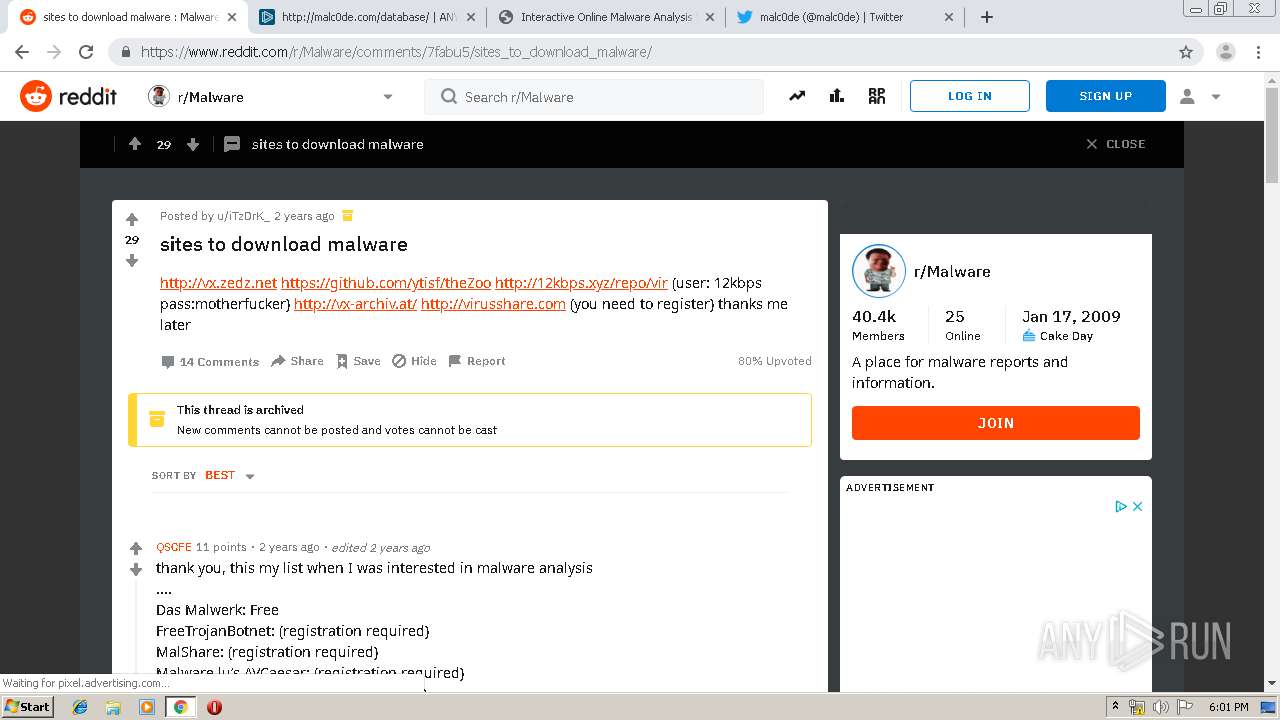1280x720 pixels.
Task: Downvote the post below the 29 score
Action: (132, 261)
